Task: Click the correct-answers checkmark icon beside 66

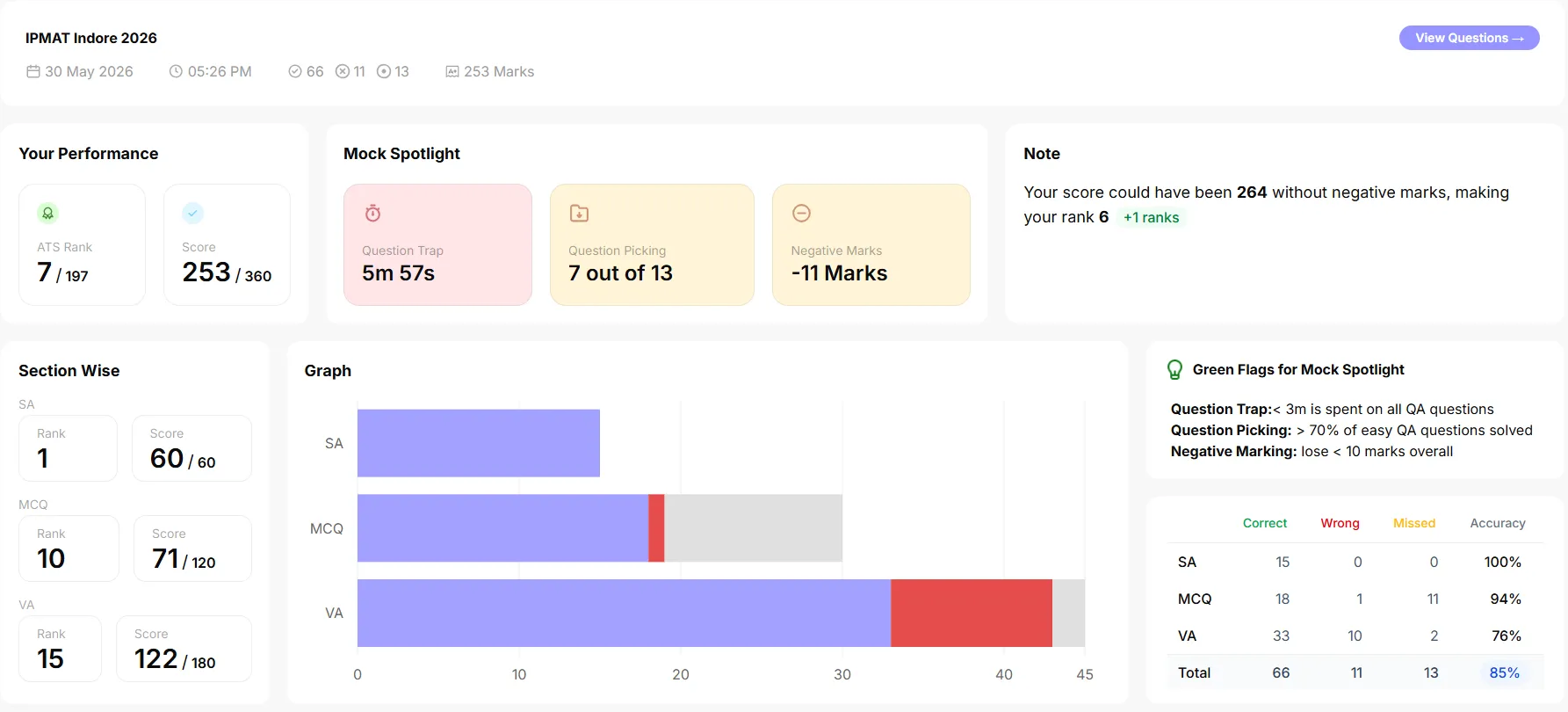Action: [x=295, y=71]
